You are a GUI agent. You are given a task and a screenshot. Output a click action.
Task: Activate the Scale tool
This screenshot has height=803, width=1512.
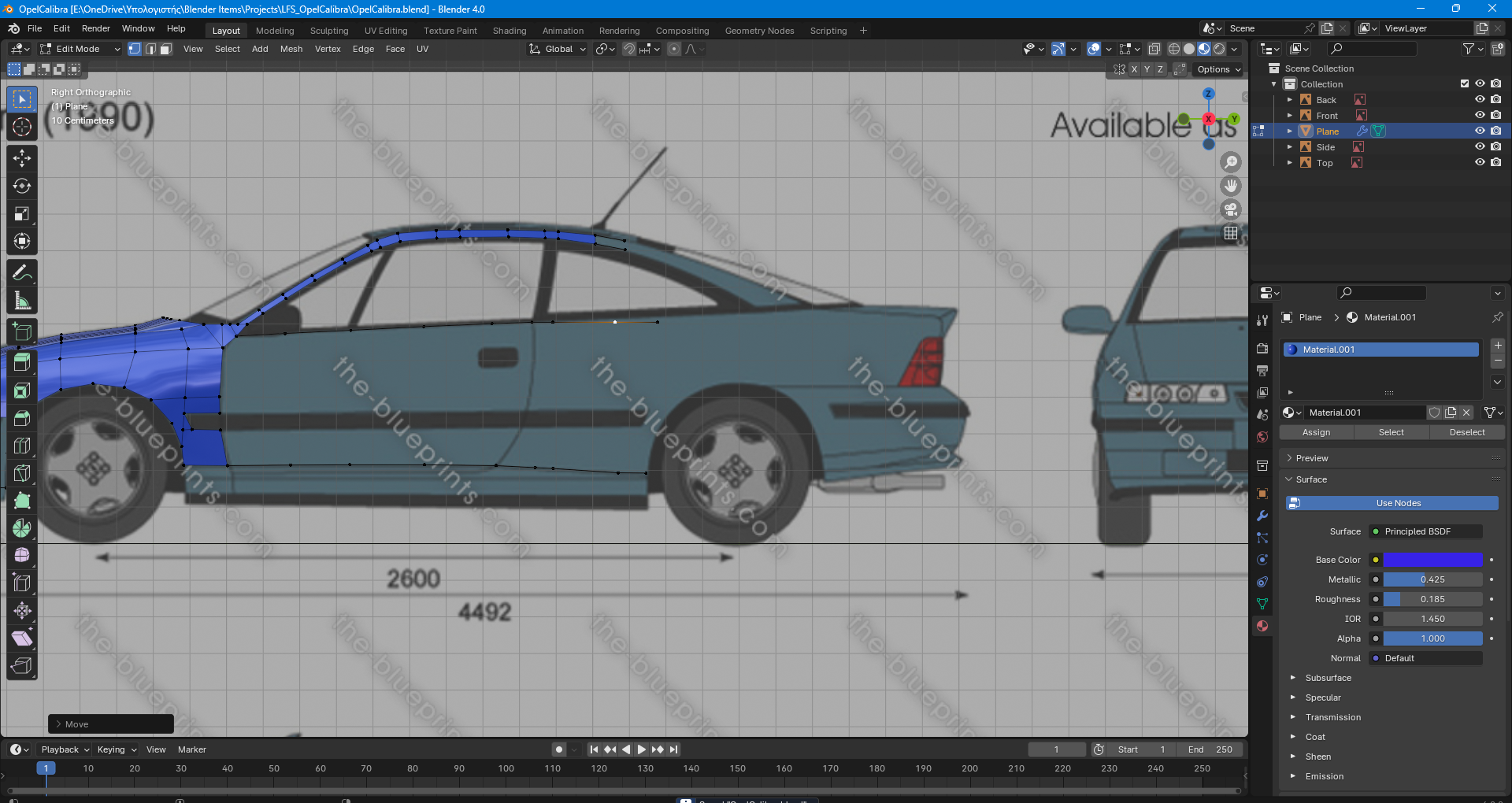(x=22, y=213)
